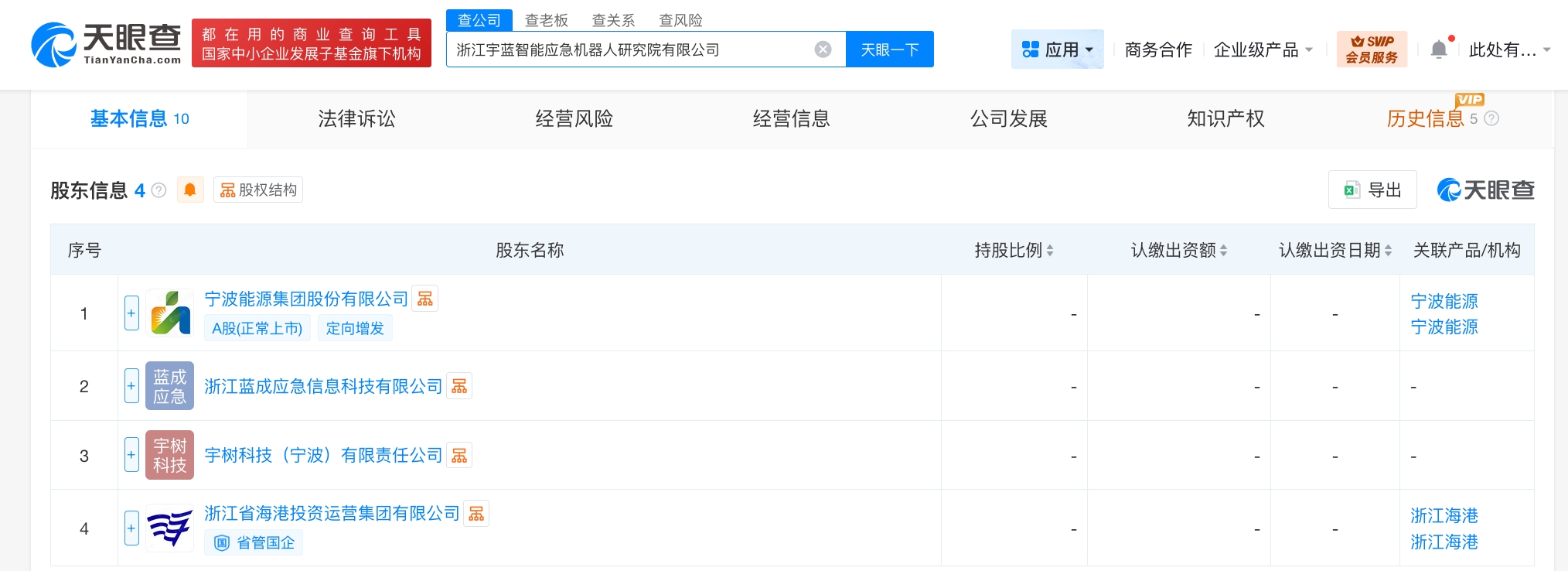Open the SVIP 会员服务 badge

tap(1372, 50)
